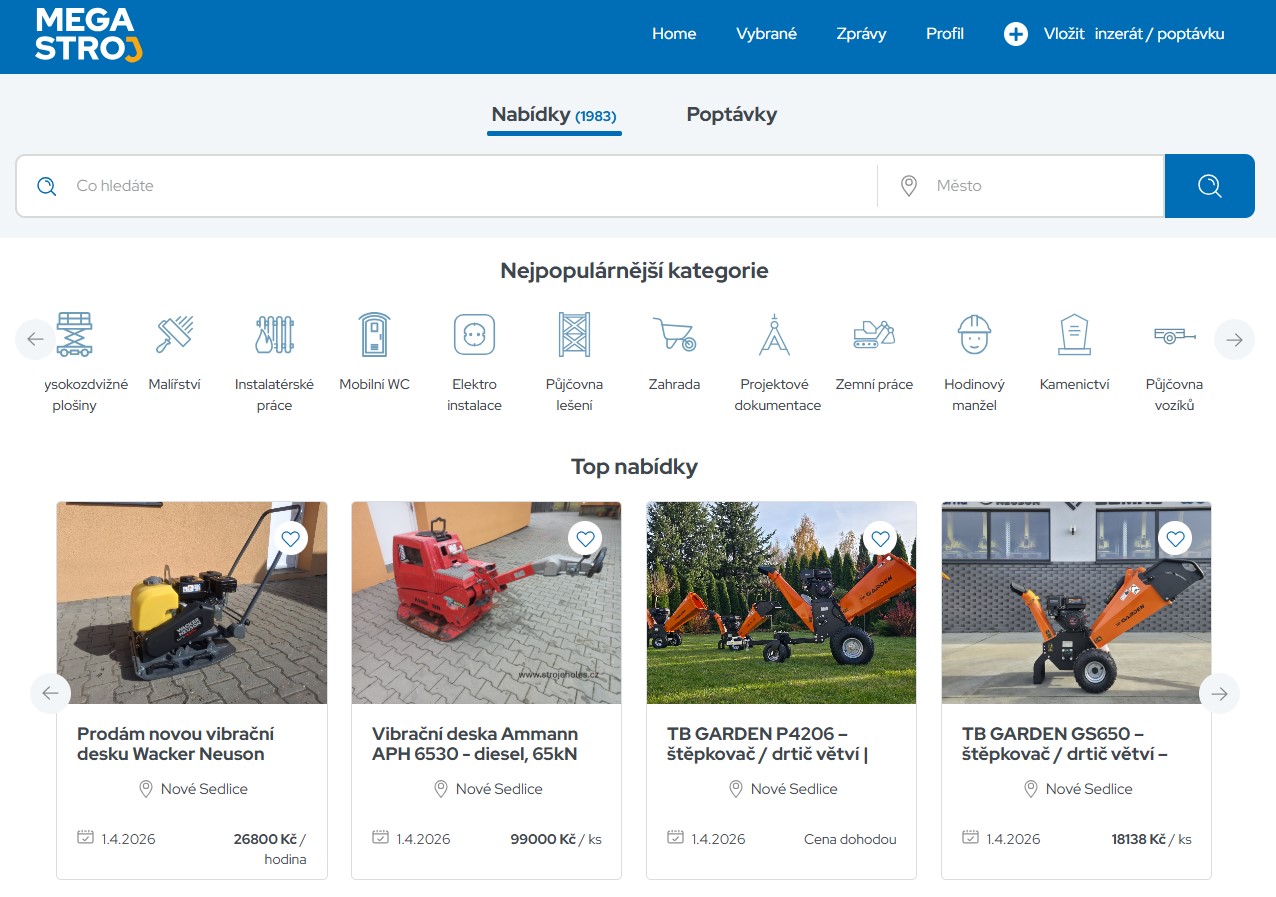
Task: Open the Vybrané menu item
Action: pos(766,34)
